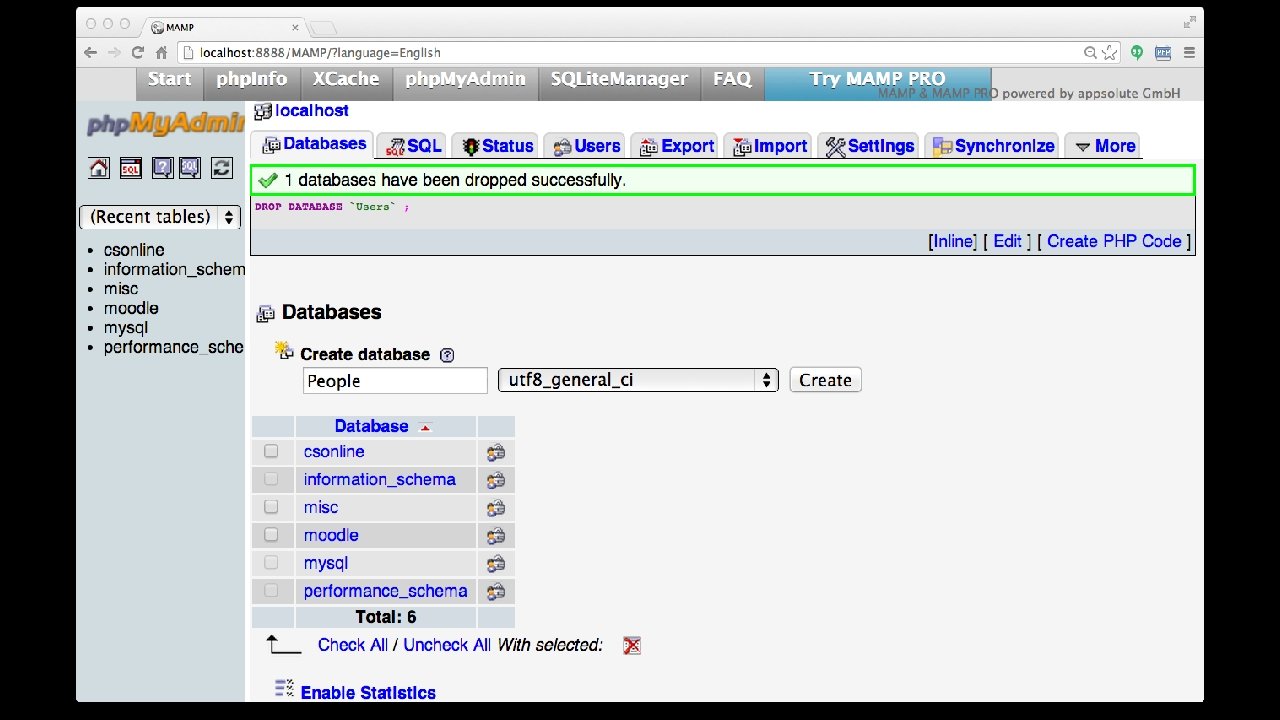
Task: Click the blue extension icon beside Hangouts
Action: pos(1163,53)
